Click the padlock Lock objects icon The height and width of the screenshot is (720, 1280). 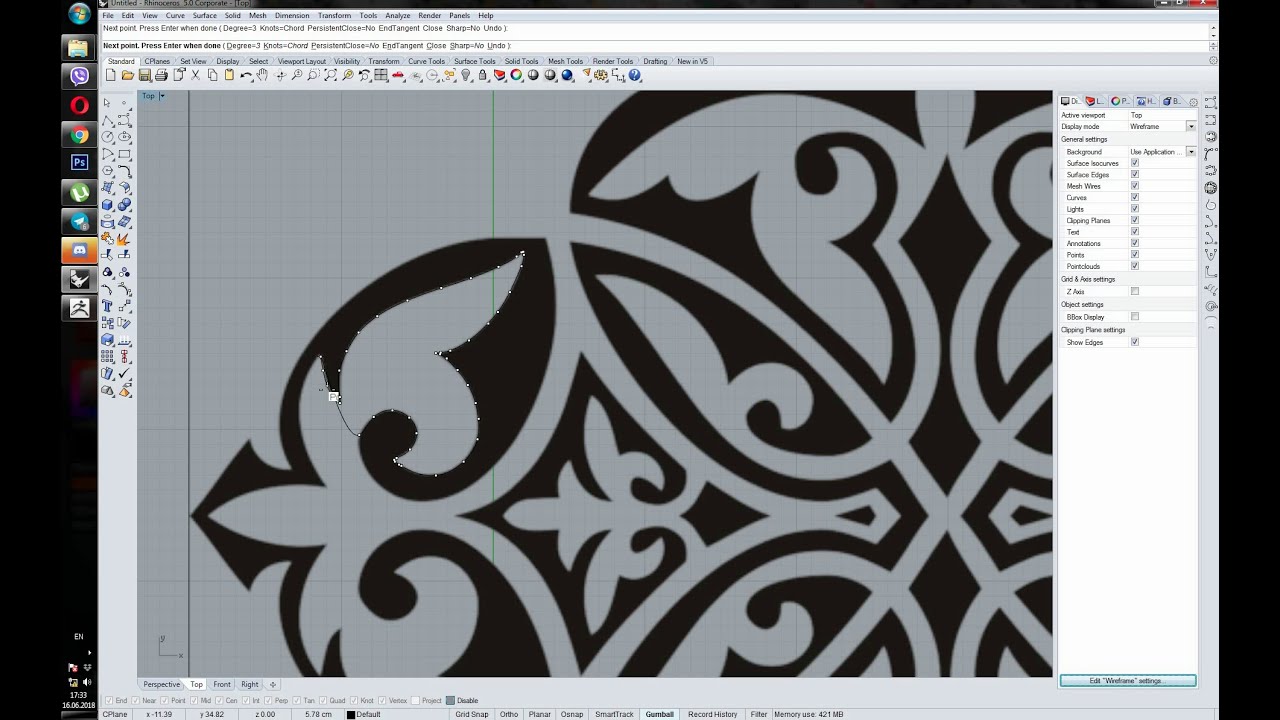(483, 75)
